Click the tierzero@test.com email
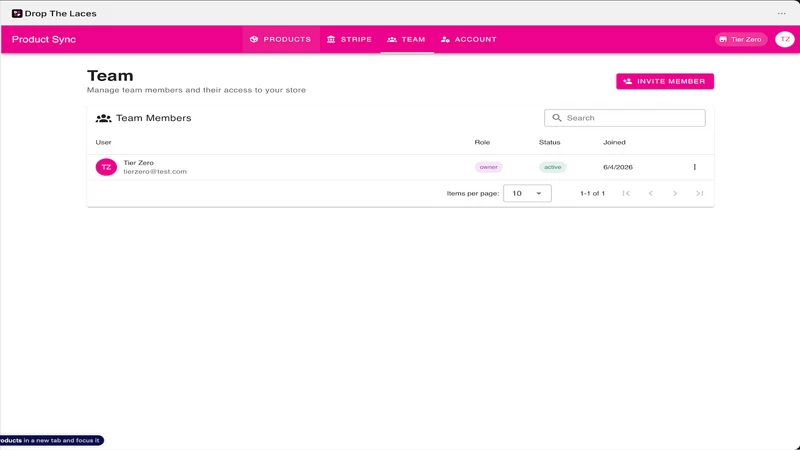The width and height of the screenshot is (800, 450). coord(155,171)
